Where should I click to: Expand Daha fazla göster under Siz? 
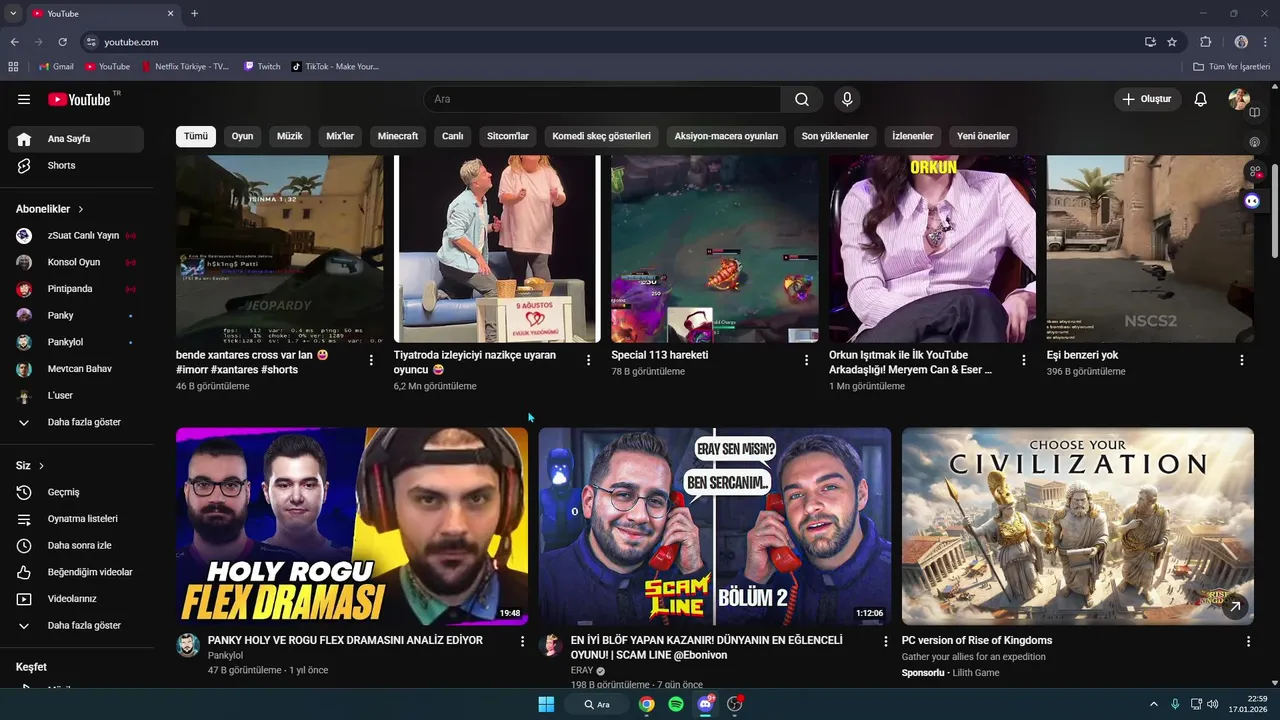[76, 625]
